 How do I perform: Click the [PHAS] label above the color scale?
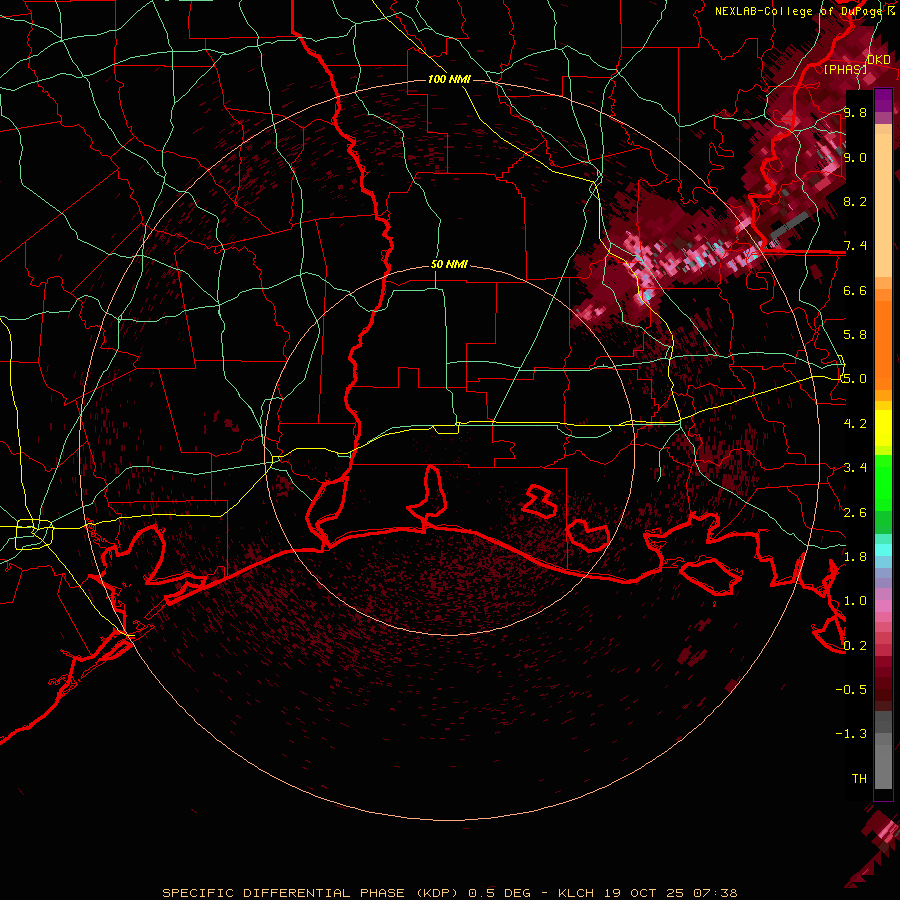click(x=845, y=70)
